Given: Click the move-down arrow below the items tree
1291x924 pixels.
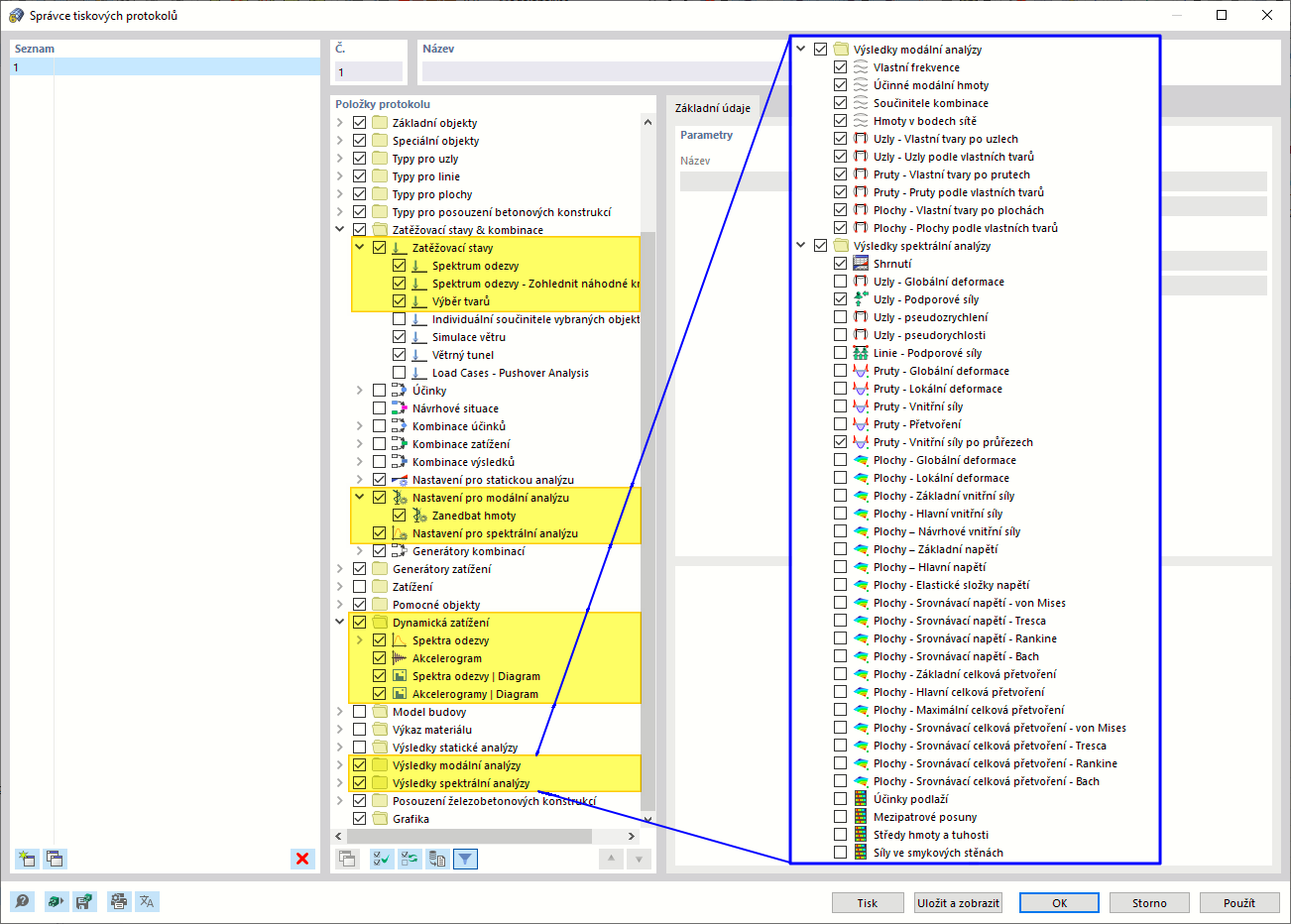Looking at the screenshot, I should pos(640,859).
